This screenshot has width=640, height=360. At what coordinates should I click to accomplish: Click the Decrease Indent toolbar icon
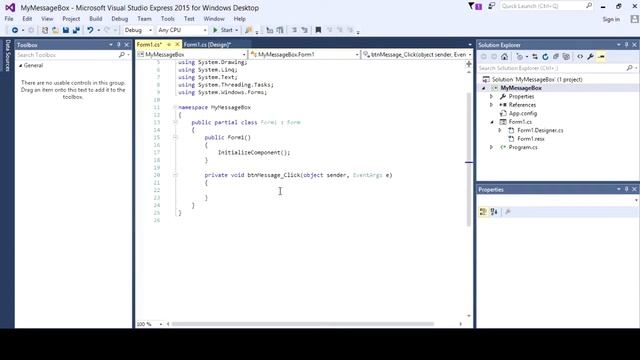269,30
